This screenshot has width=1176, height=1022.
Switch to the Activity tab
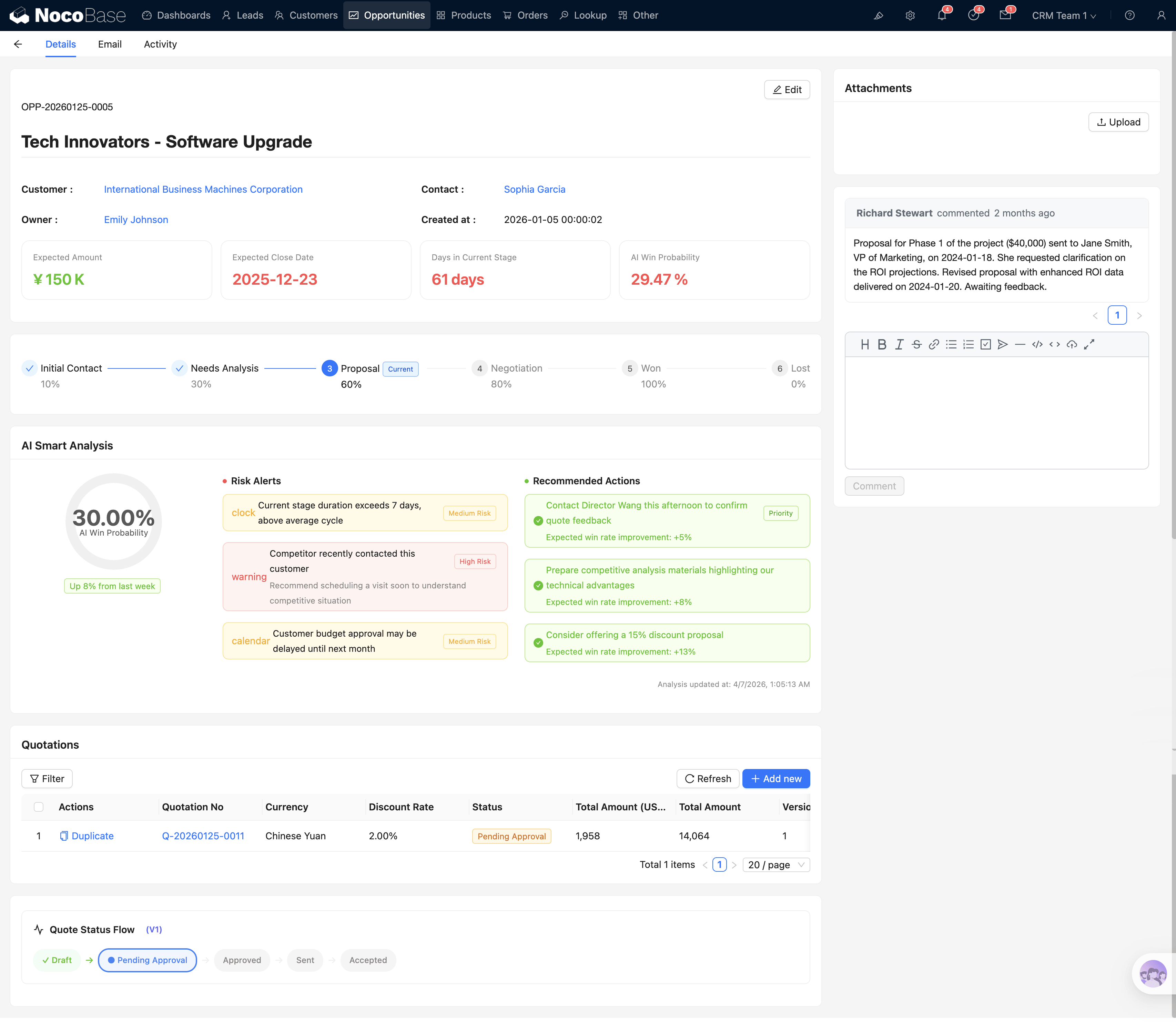[x=160, y=44]
